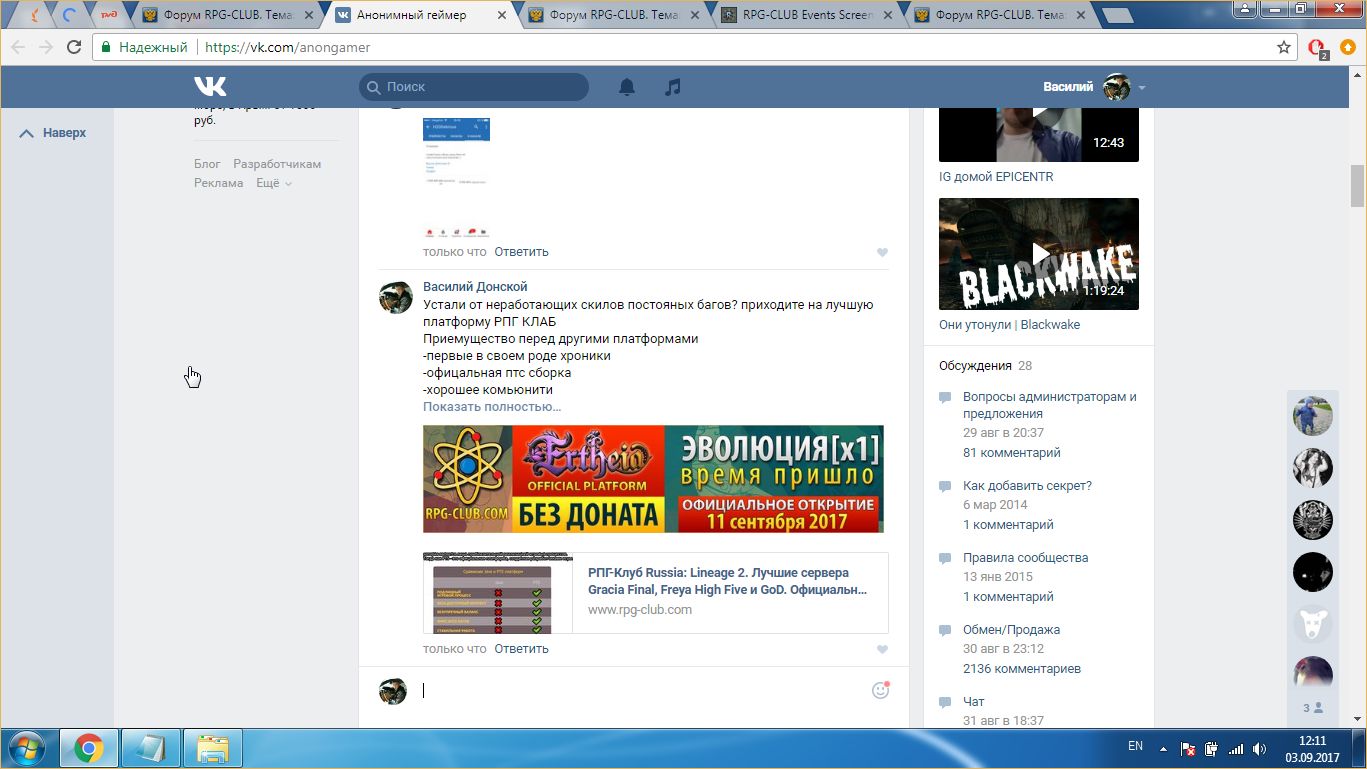Image resolution: width=1367 pixels, height=769 pixels.
Task: Open the Правила сообщества discussion
Action: click(x=1025, y=558)
